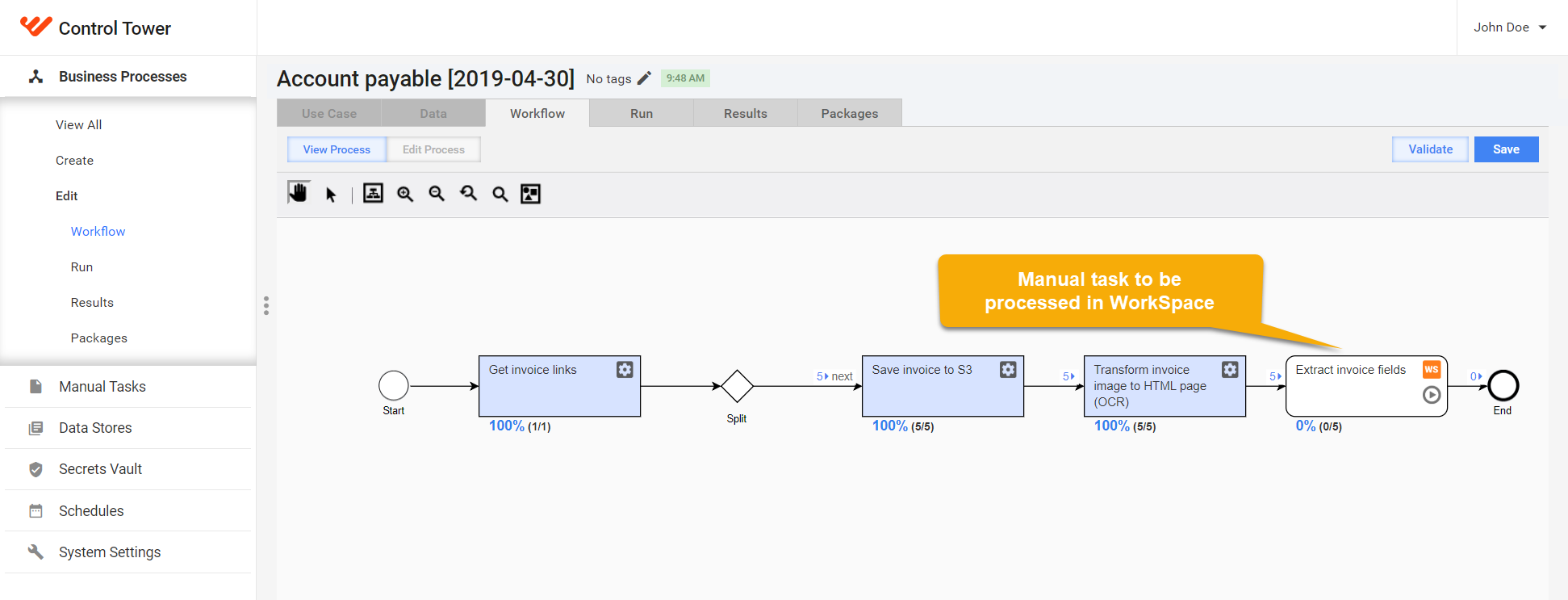Select Edit in sidebar
1568x600 pixels.
pyautogui.click(x=67, y=196)
